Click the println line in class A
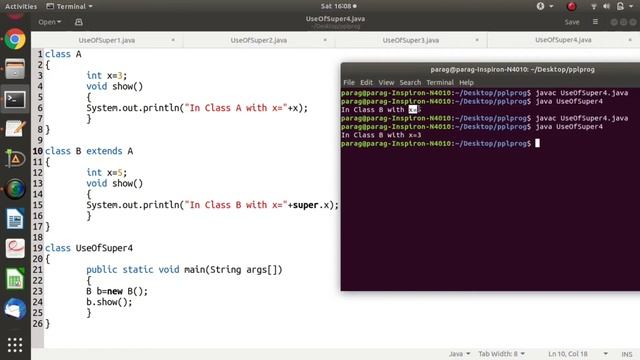 [197, 108]
